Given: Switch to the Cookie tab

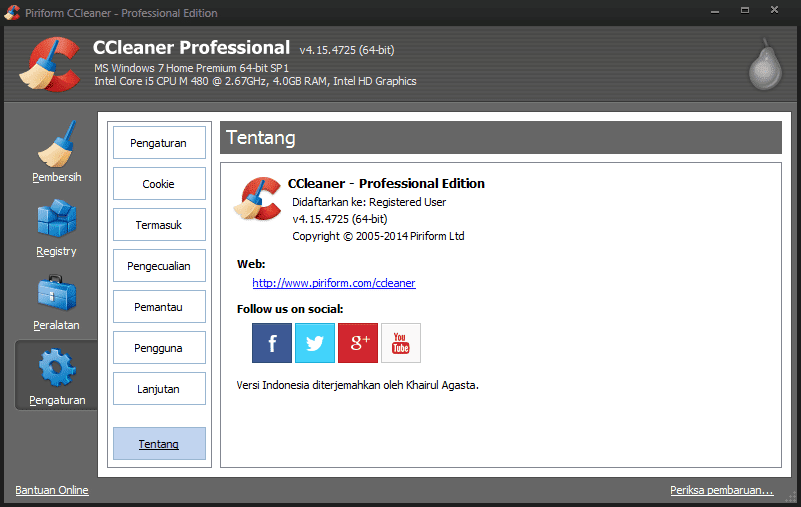Looking at the screenshot, I should [x=159, y=183].
